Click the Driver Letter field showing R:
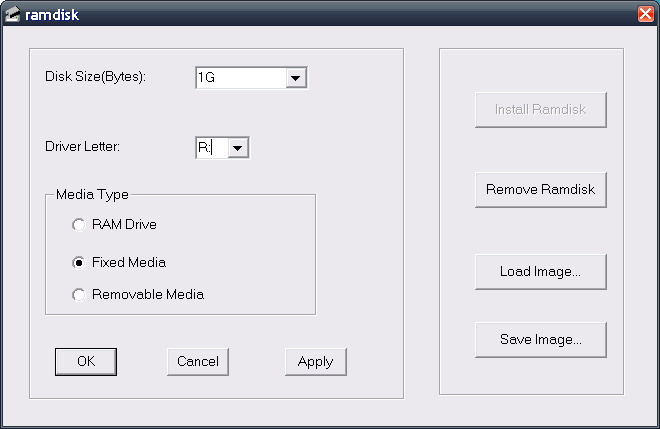This screenshot has width=660, height=429. click(210, 148)
